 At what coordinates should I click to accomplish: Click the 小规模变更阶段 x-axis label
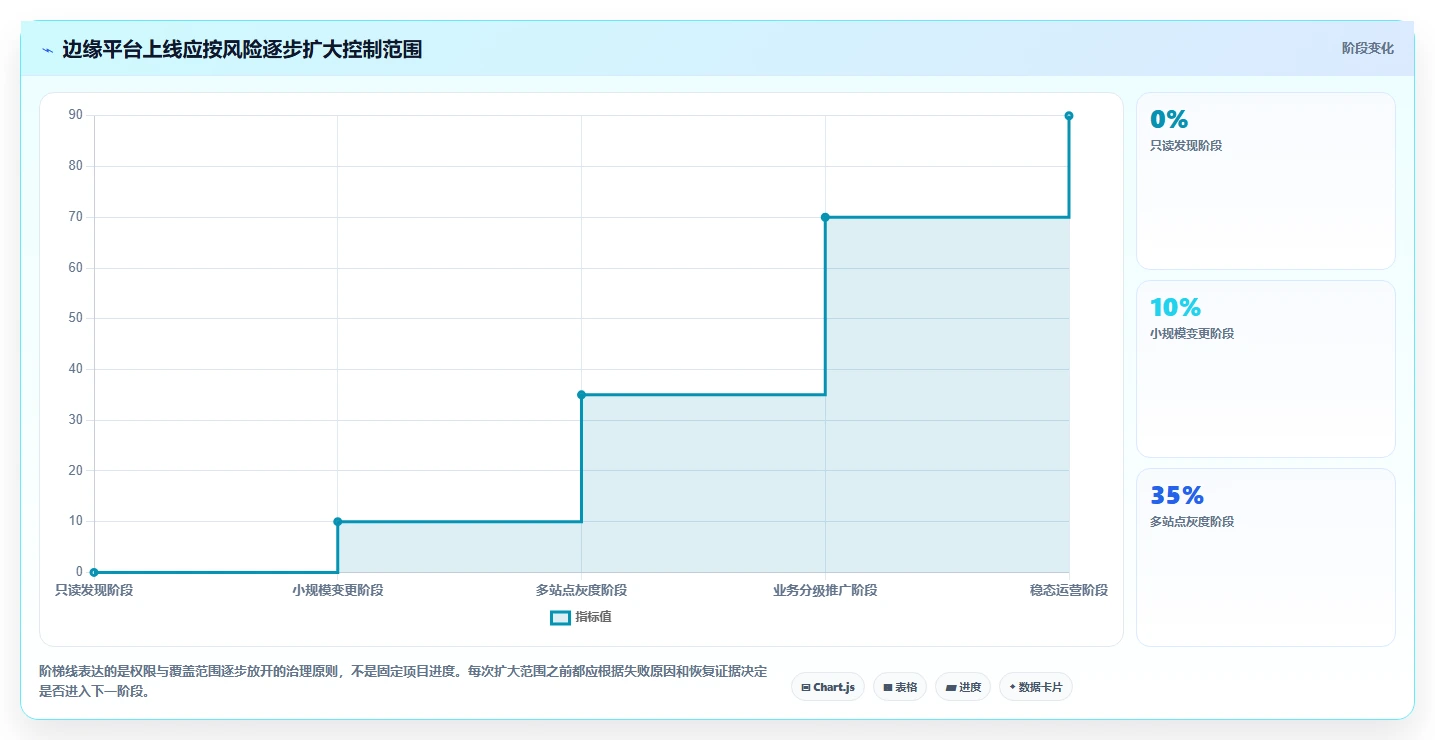[338, 590]
